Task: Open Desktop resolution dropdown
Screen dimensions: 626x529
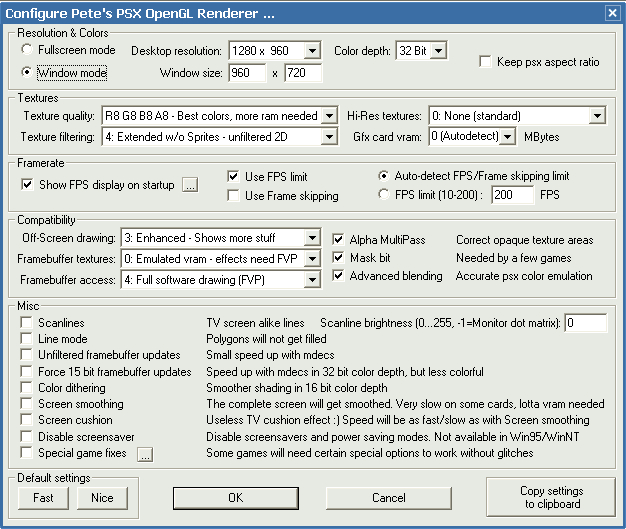Action: 312,51
